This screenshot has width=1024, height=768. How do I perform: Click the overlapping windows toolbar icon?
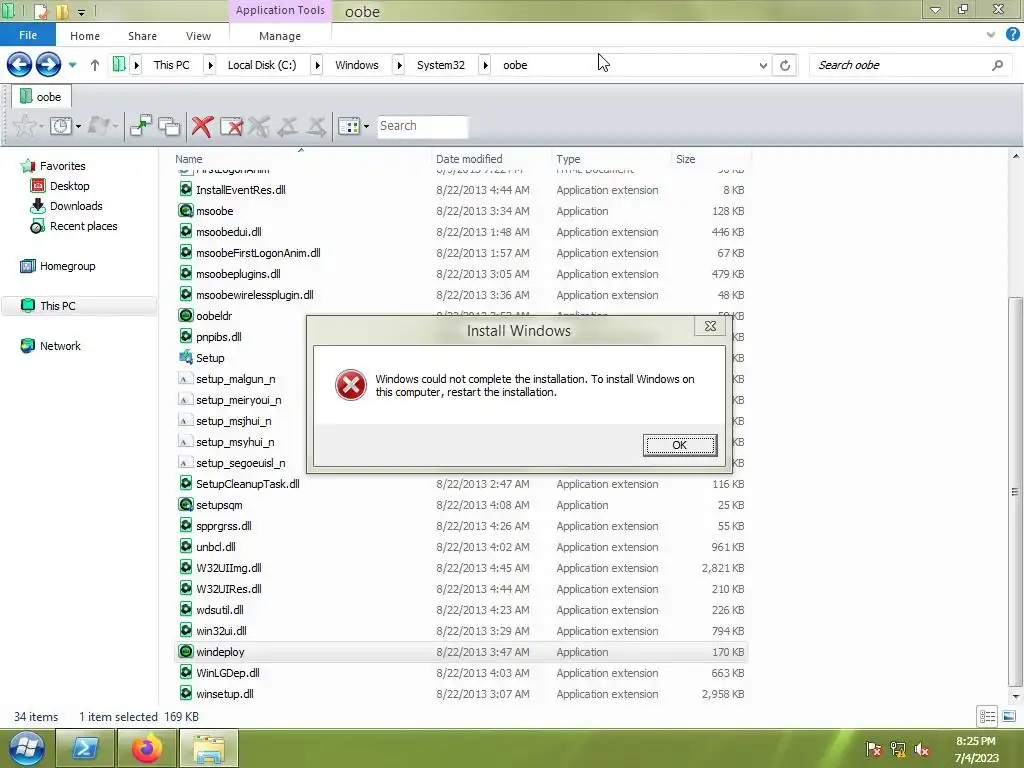169,125
